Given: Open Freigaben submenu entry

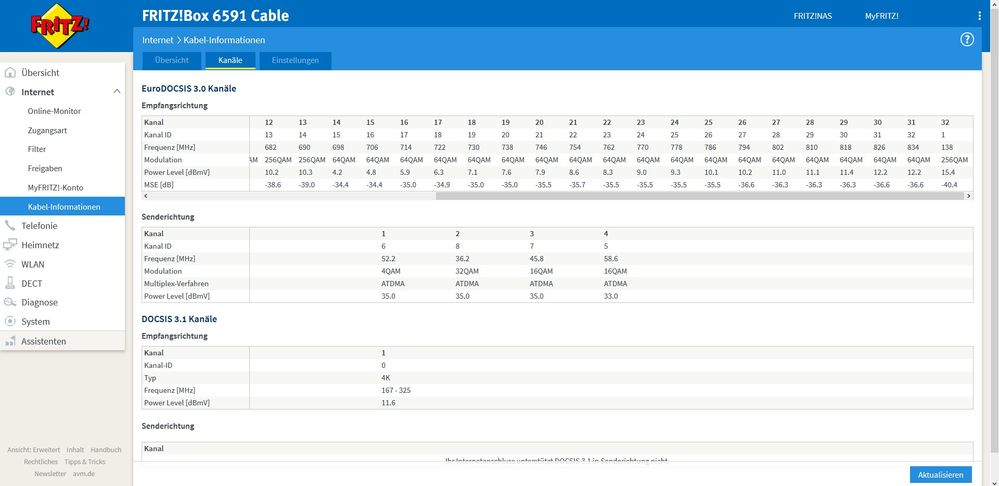Looking at the screenshot, I should [x=45, y=168].
